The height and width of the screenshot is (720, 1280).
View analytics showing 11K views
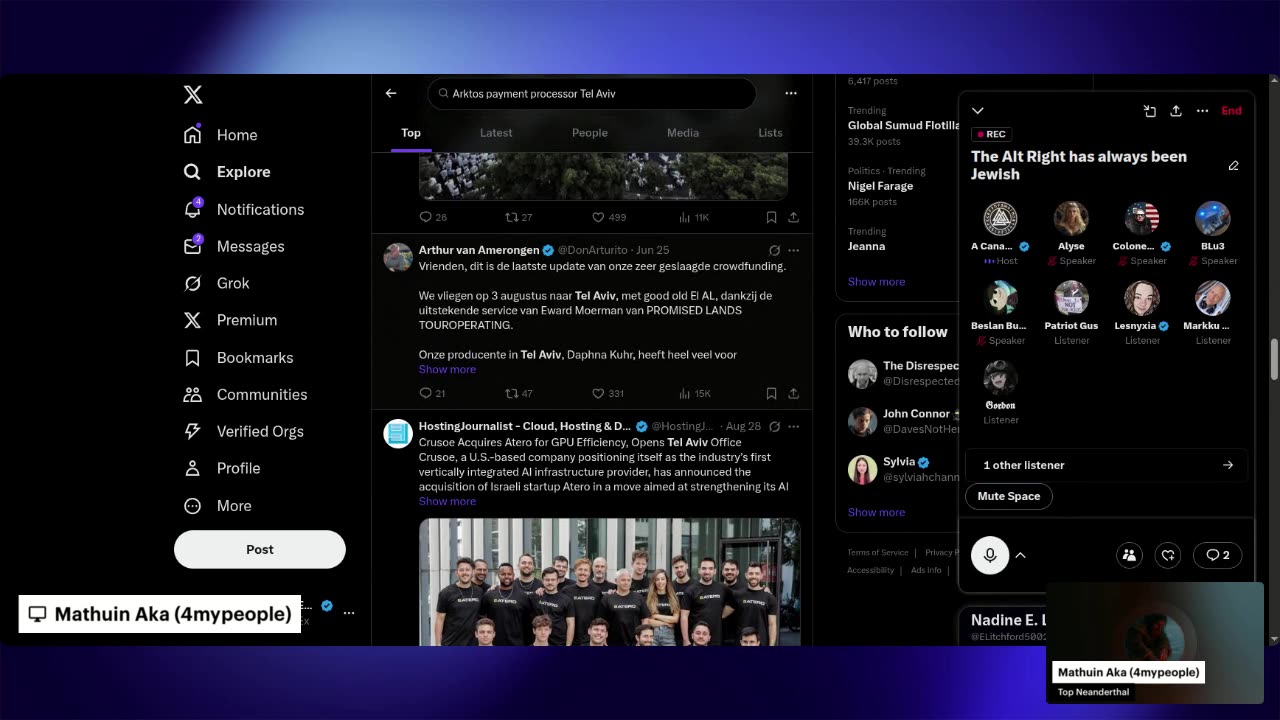(694, 217)
